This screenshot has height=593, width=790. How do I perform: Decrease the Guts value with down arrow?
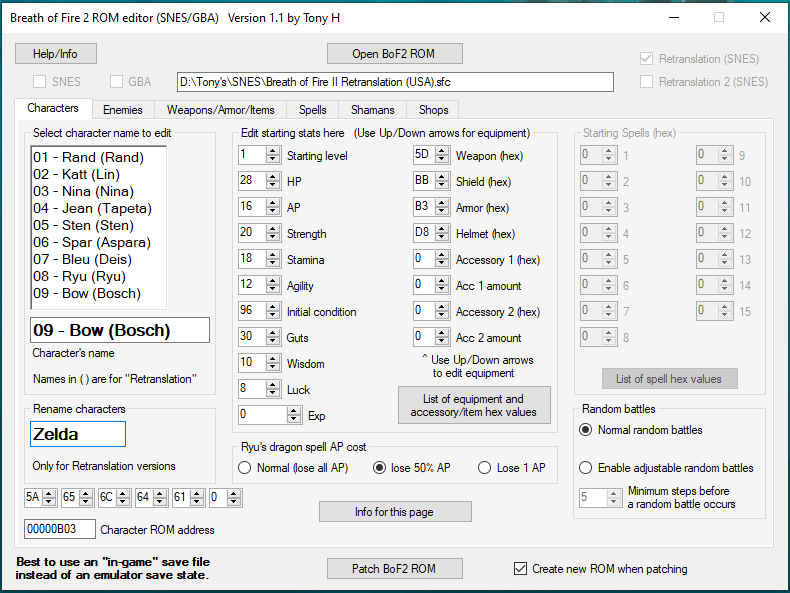point(273,341)
